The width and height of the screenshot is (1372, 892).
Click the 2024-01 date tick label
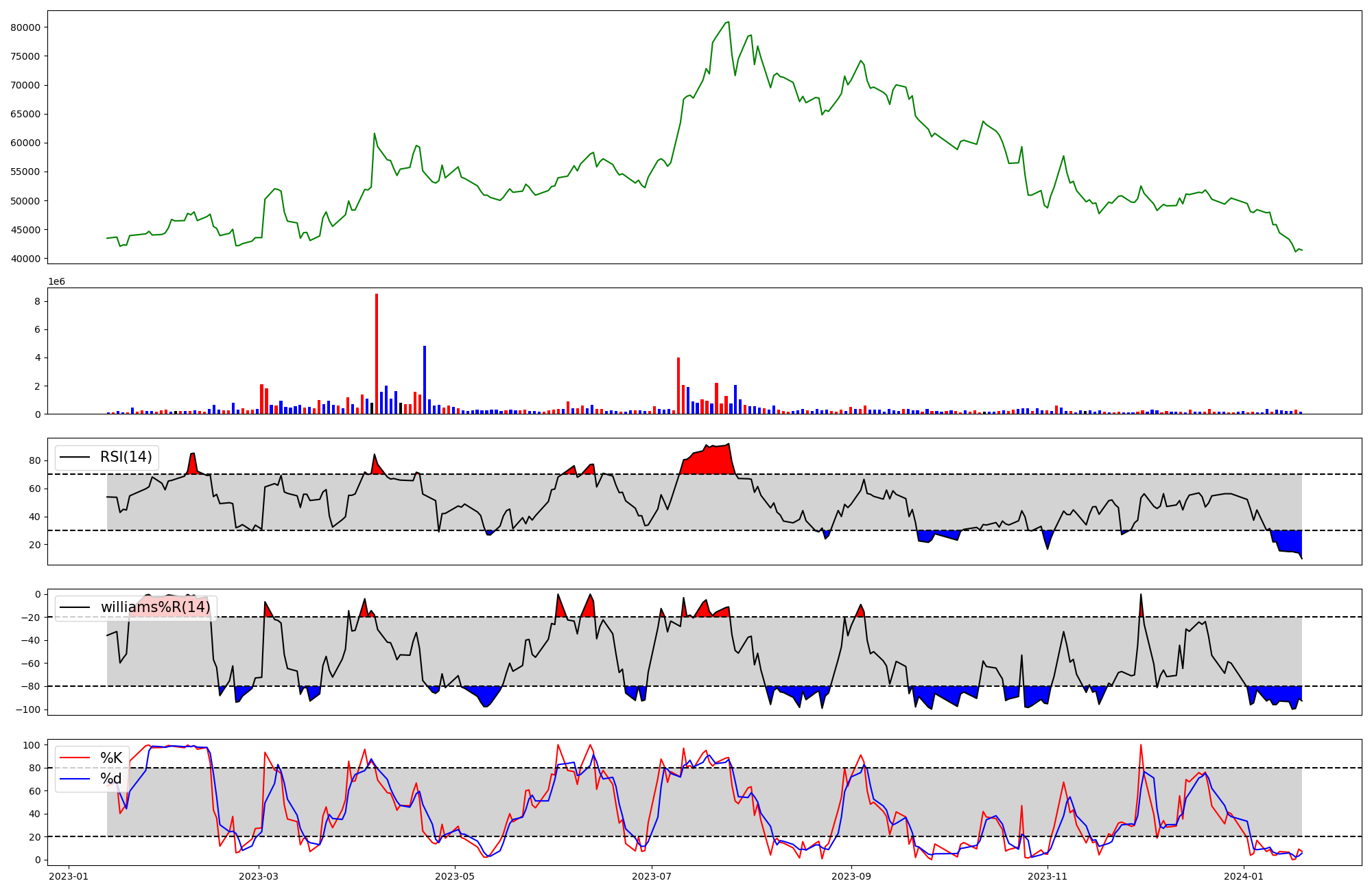coord(1244,876)
